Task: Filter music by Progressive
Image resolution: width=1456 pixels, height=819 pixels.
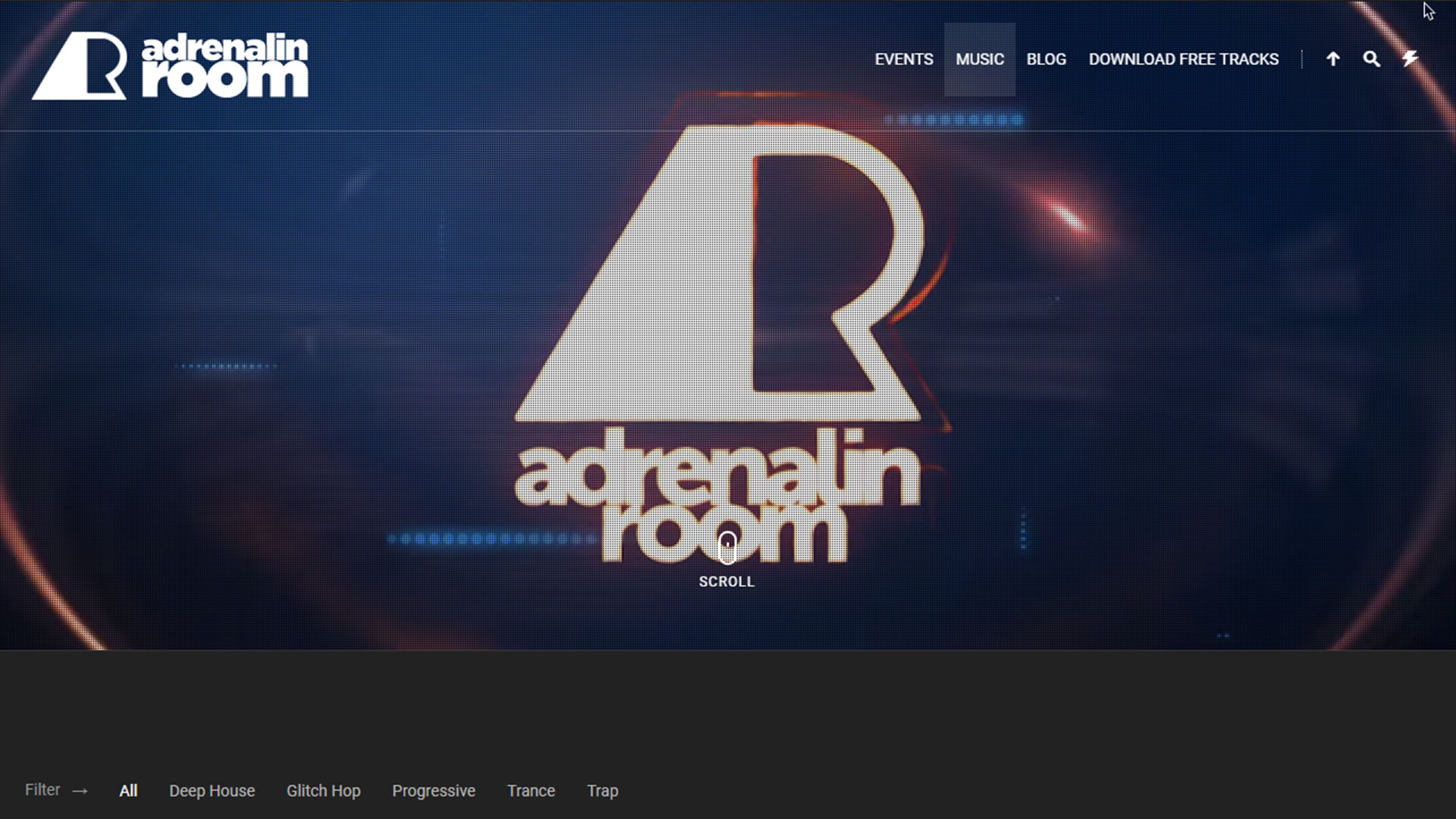Action: [434, 791]
